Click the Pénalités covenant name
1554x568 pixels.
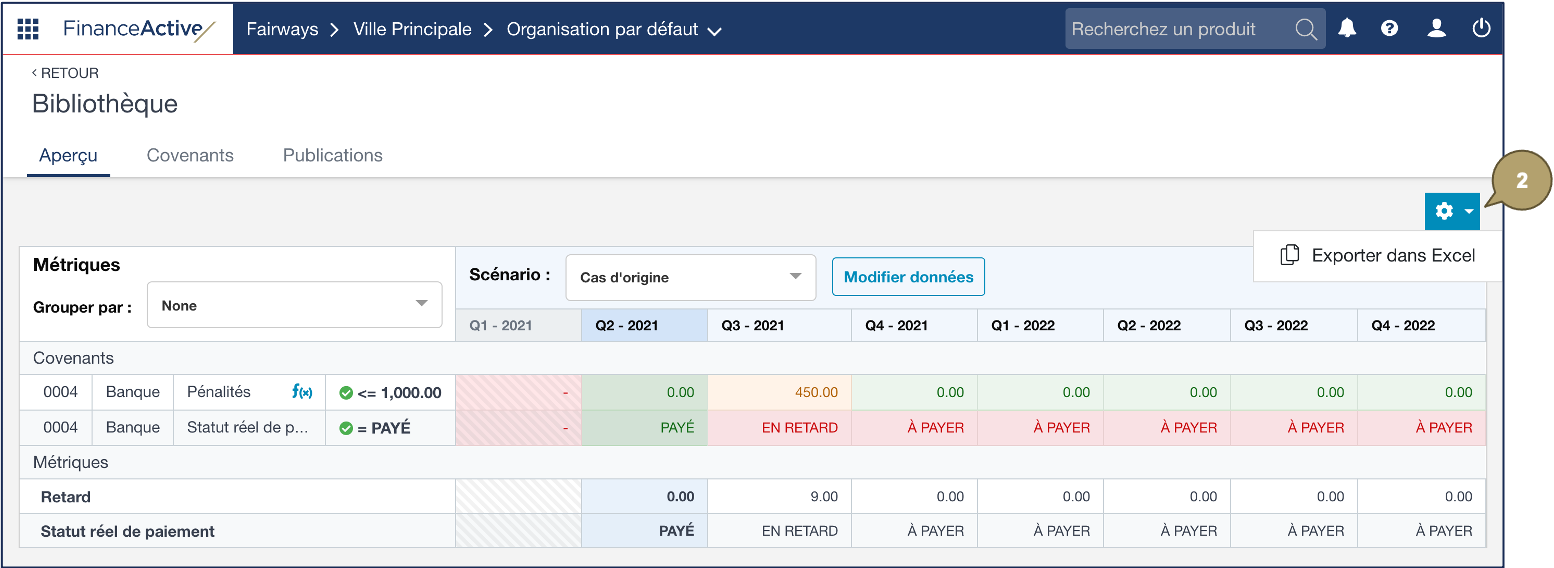219,392
